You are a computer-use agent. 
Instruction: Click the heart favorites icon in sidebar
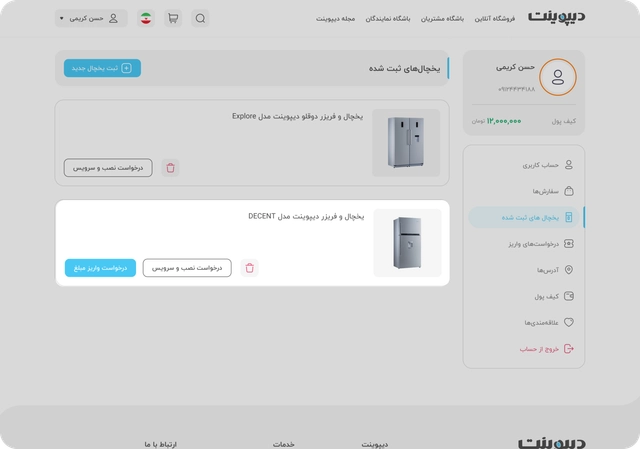569,322
